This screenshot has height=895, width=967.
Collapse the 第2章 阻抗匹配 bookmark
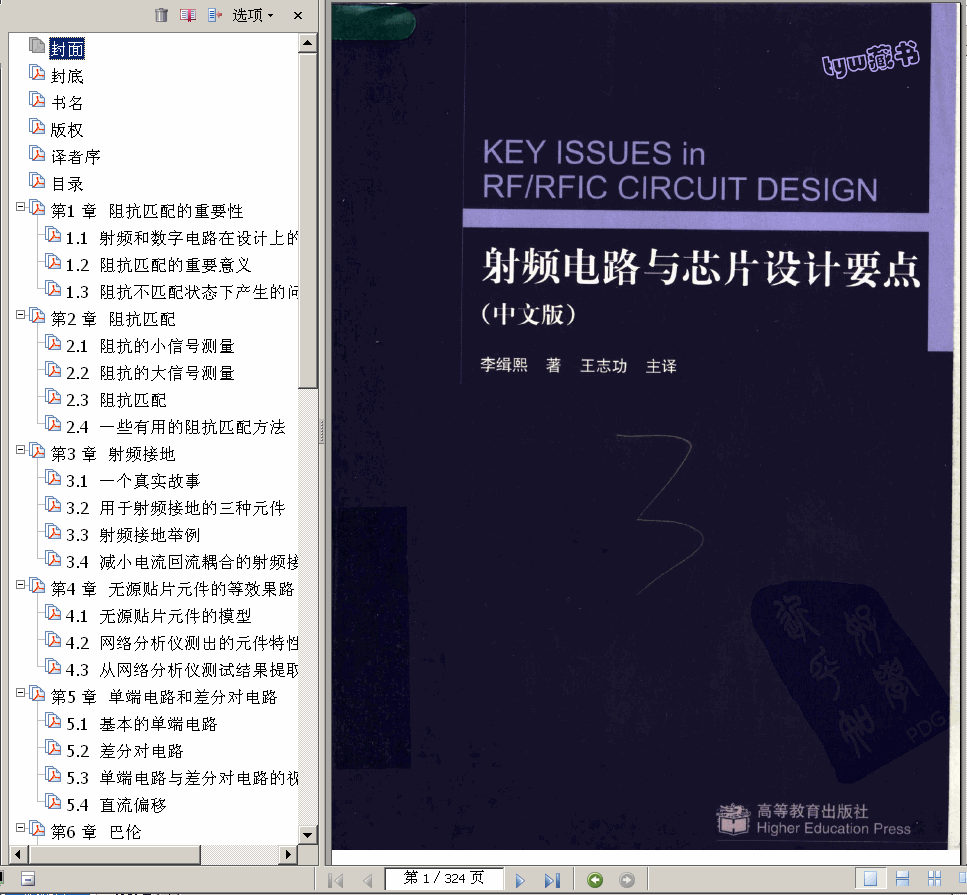click(20, 315)
